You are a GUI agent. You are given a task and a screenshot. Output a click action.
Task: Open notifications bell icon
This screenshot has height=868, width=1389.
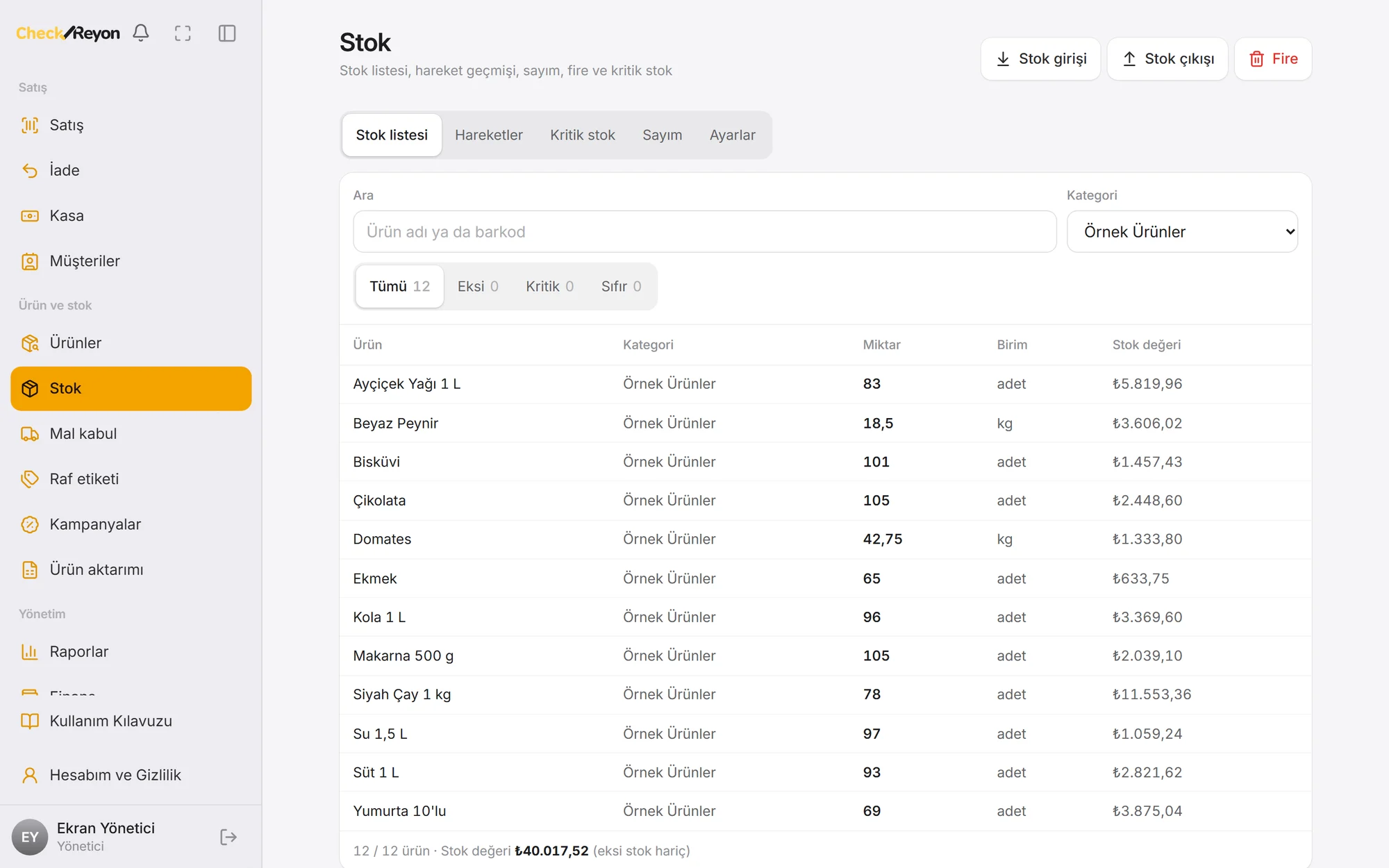(x=141, y=33)
